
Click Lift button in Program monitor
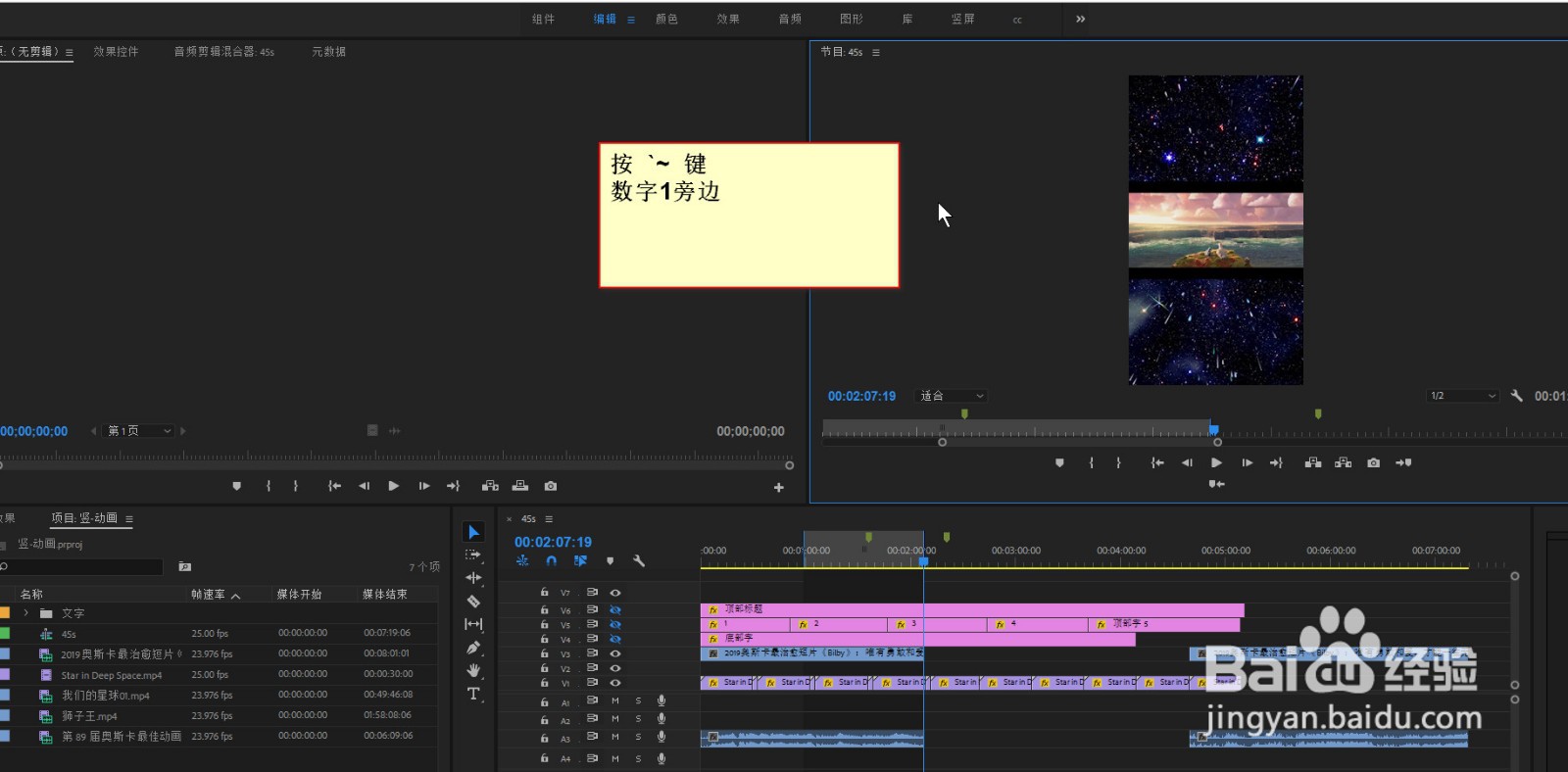[1313, 462]
